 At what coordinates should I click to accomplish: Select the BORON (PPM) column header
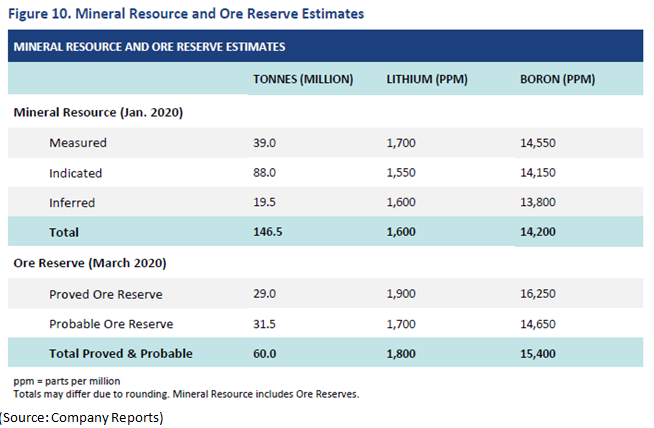click(x=557, y=79)
